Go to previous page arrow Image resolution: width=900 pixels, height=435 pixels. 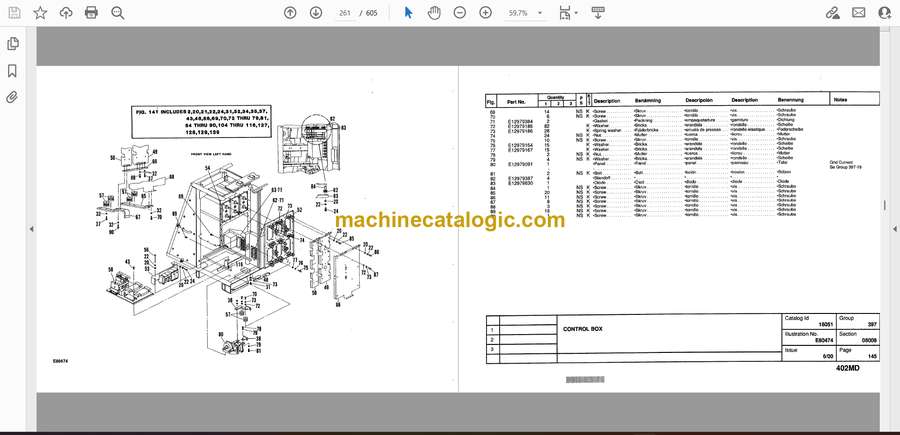pyautogui.click(x=290, y=13)
